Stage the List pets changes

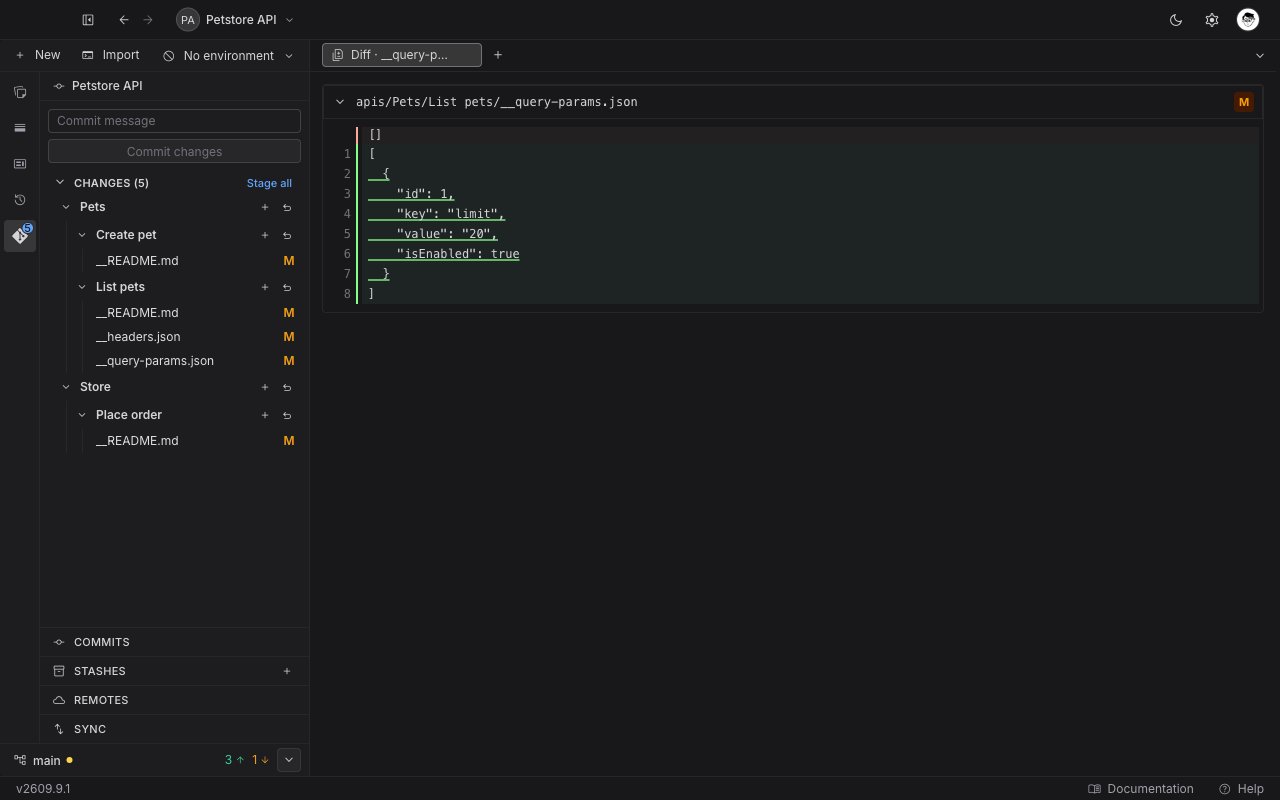pyautogui.click(x=265, y=287)
